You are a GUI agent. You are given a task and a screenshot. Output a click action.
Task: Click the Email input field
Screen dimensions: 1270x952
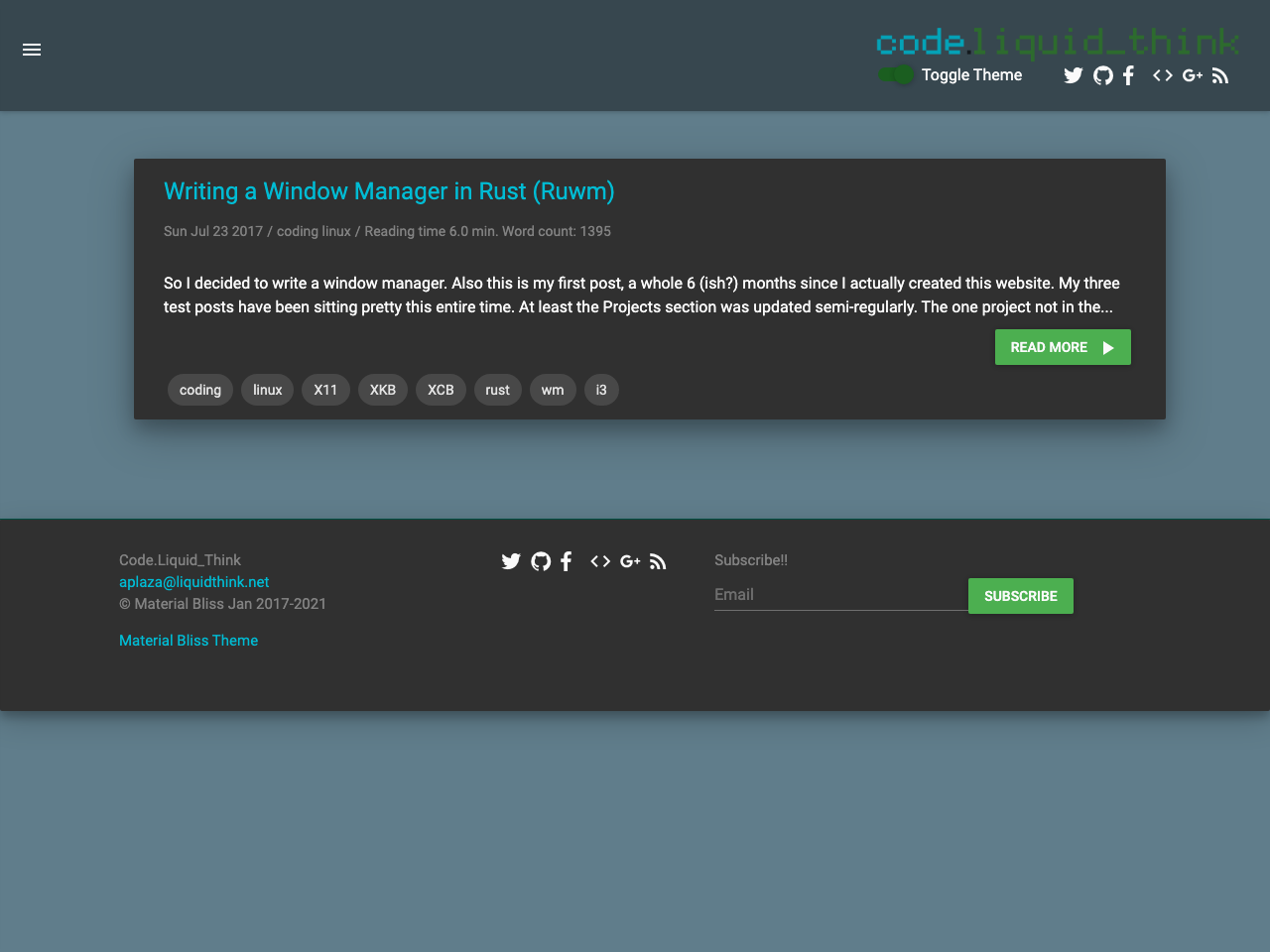click(839, 595)
